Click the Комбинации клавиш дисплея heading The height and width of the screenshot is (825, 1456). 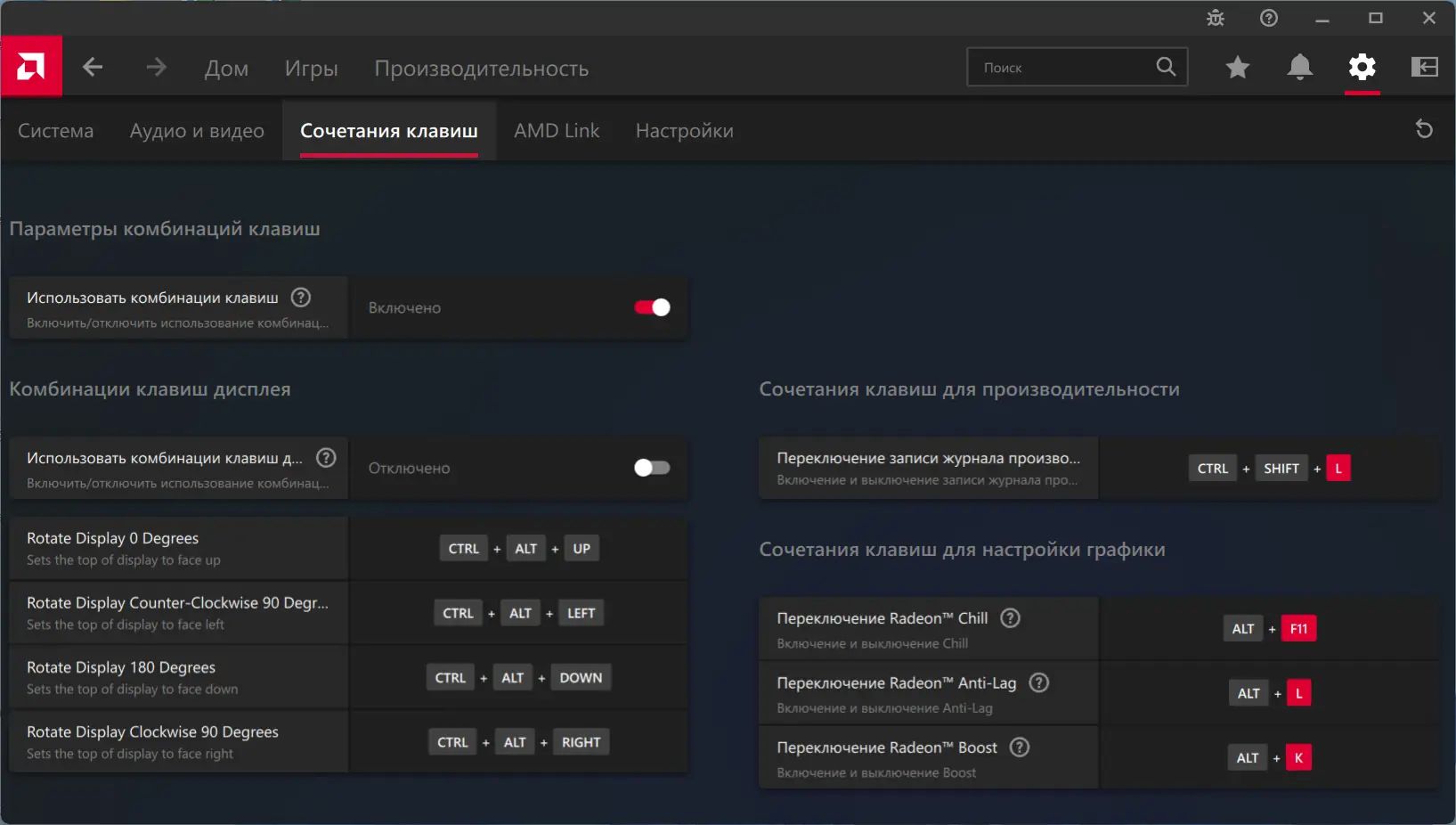[150, 389]
